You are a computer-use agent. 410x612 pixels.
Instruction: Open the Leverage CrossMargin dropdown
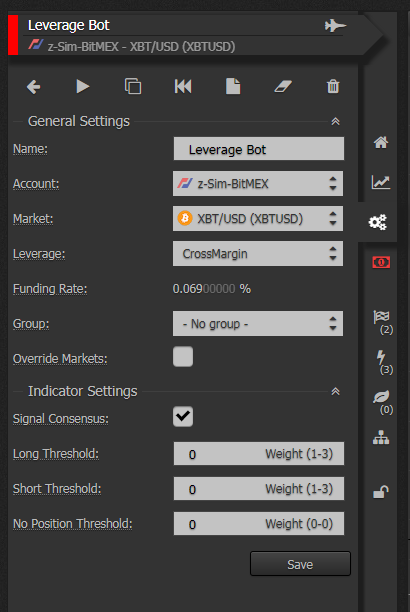(x=258, y=254)
